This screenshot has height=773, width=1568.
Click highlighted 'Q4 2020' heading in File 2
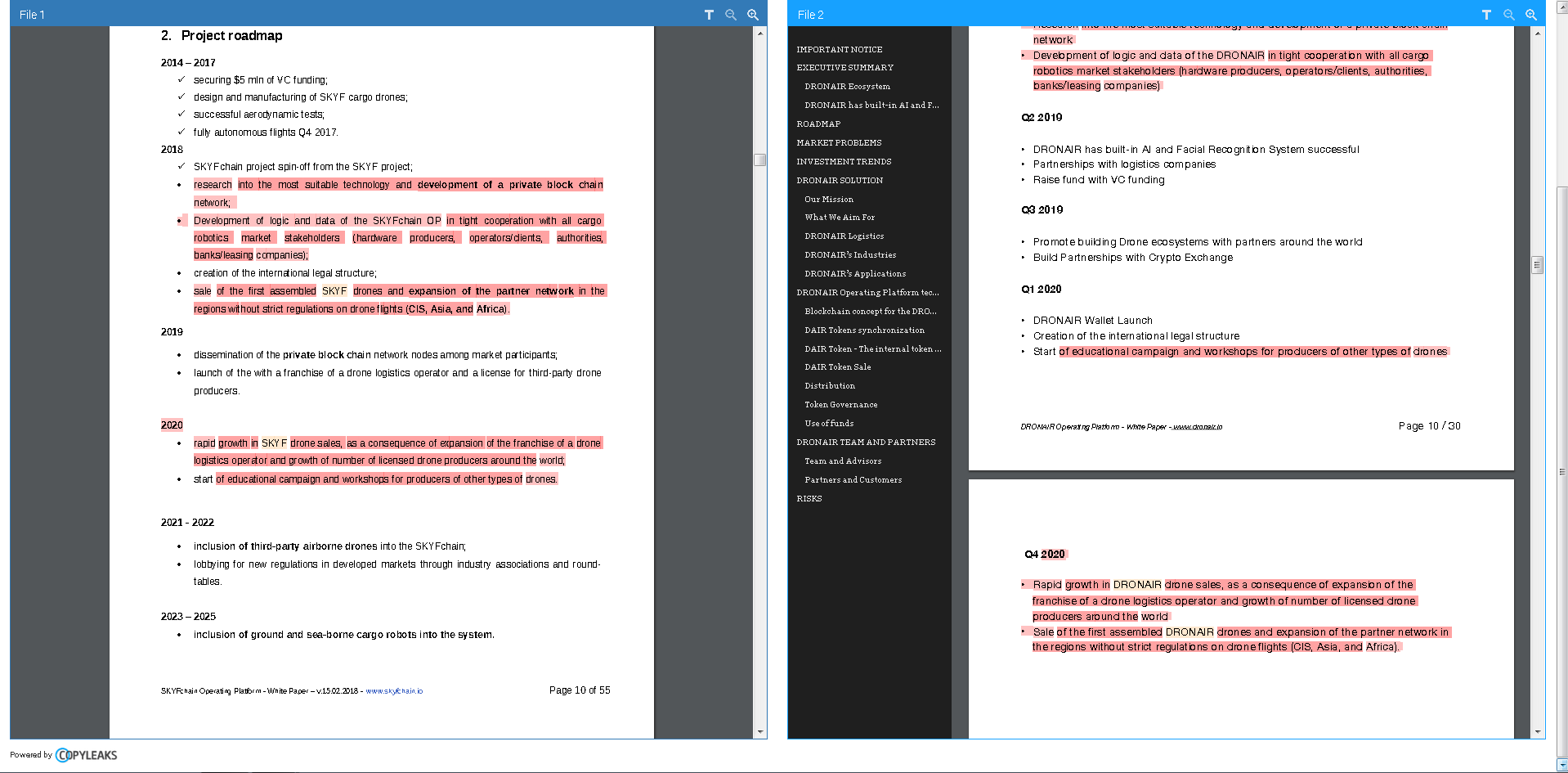[x=1045, y=555]
